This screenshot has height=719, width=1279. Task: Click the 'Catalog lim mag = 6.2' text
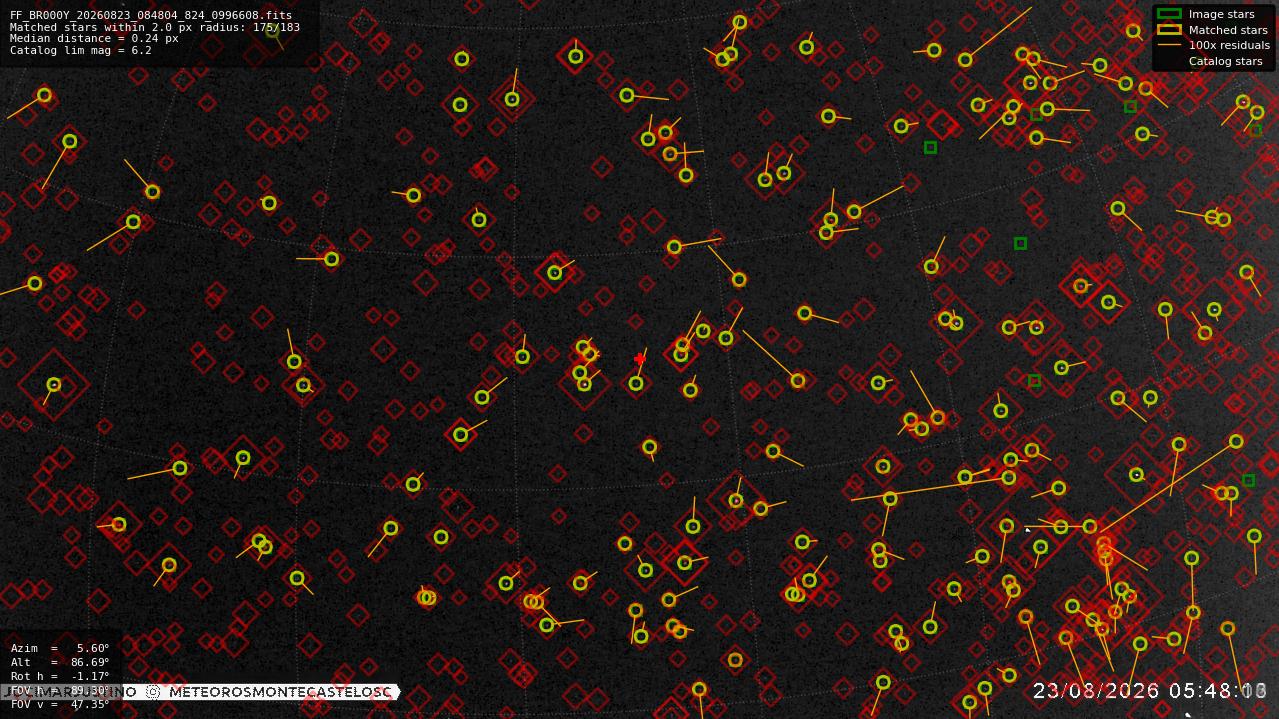click(x=81, y=50)
